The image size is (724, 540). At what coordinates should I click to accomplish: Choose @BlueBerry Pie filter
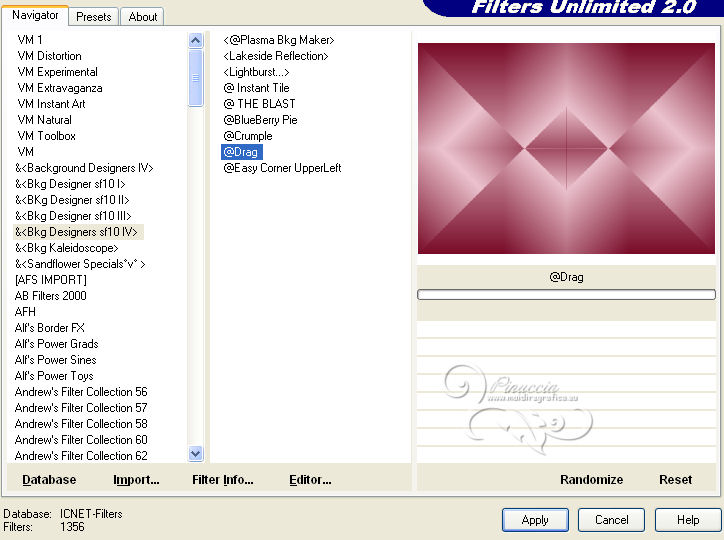(260, 120)
